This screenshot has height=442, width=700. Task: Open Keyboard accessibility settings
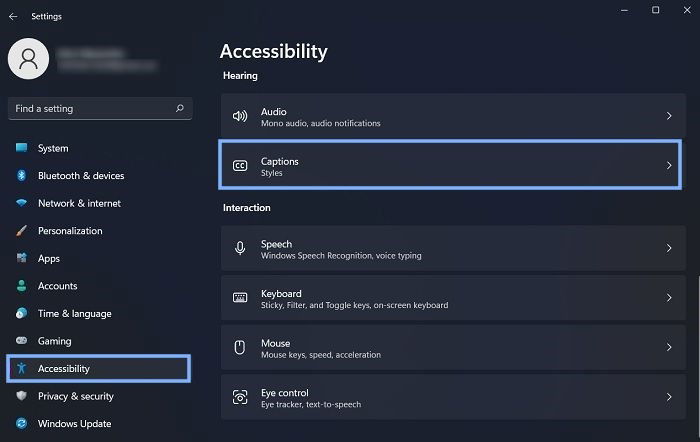[x=453, y=297]
